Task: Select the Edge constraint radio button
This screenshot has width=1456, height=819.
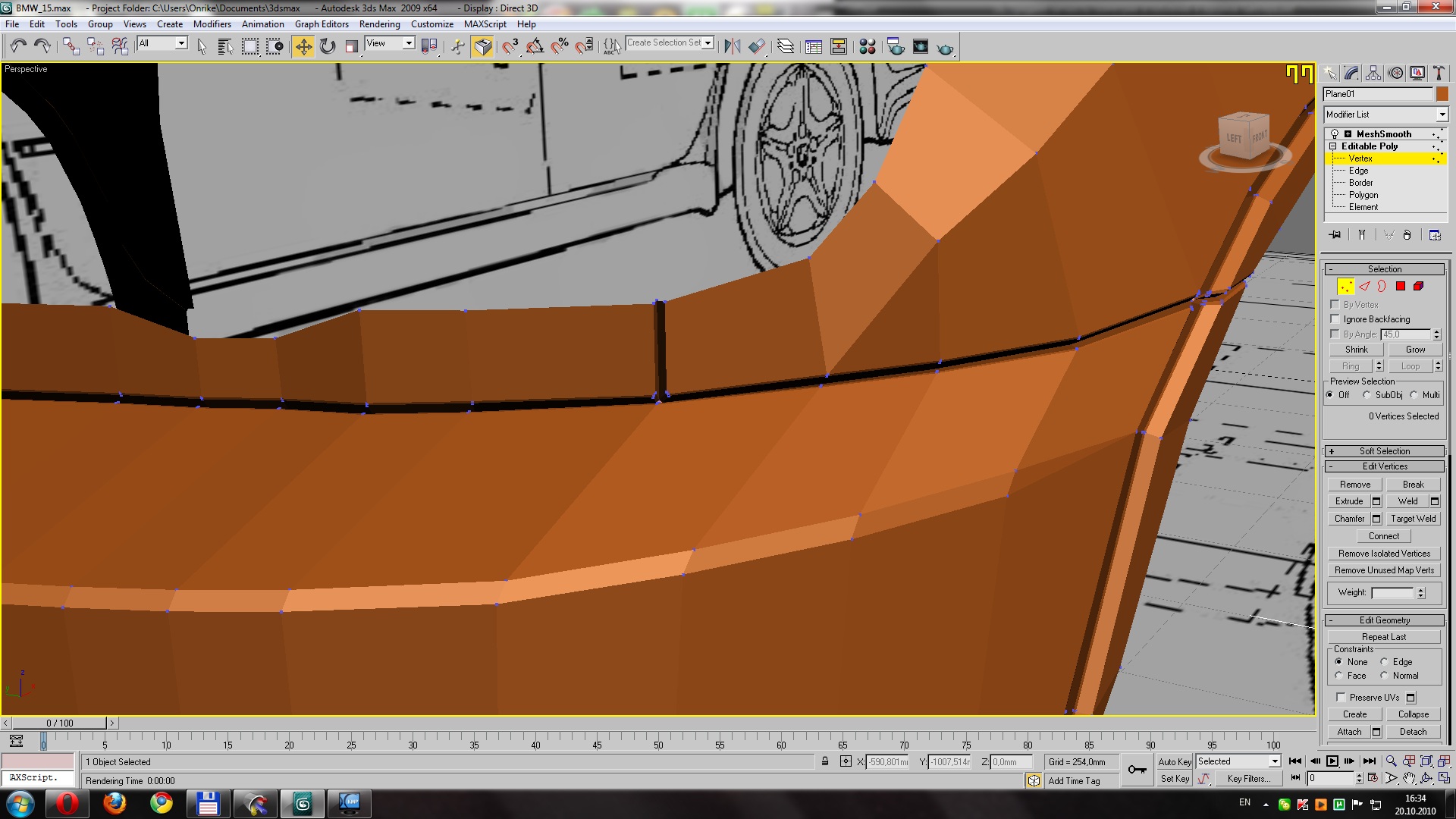Action: [x=1384, y=662]
